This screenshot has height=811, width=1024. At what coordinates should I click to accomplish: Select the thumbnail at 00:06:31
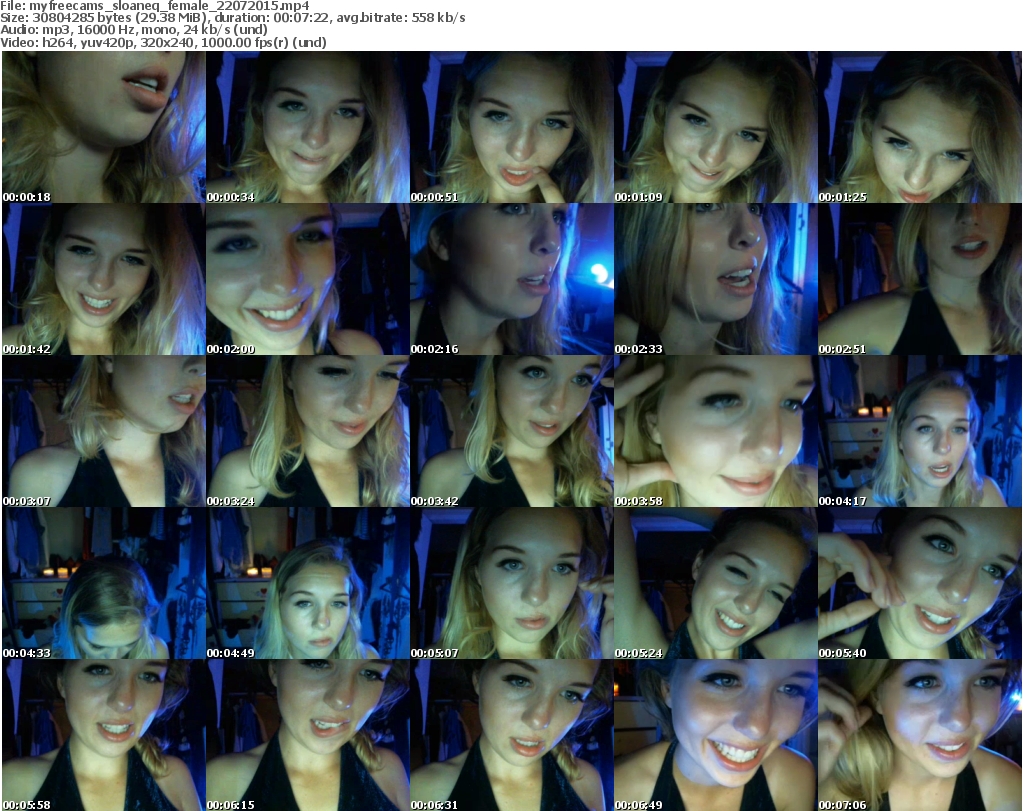click(512, 735)
